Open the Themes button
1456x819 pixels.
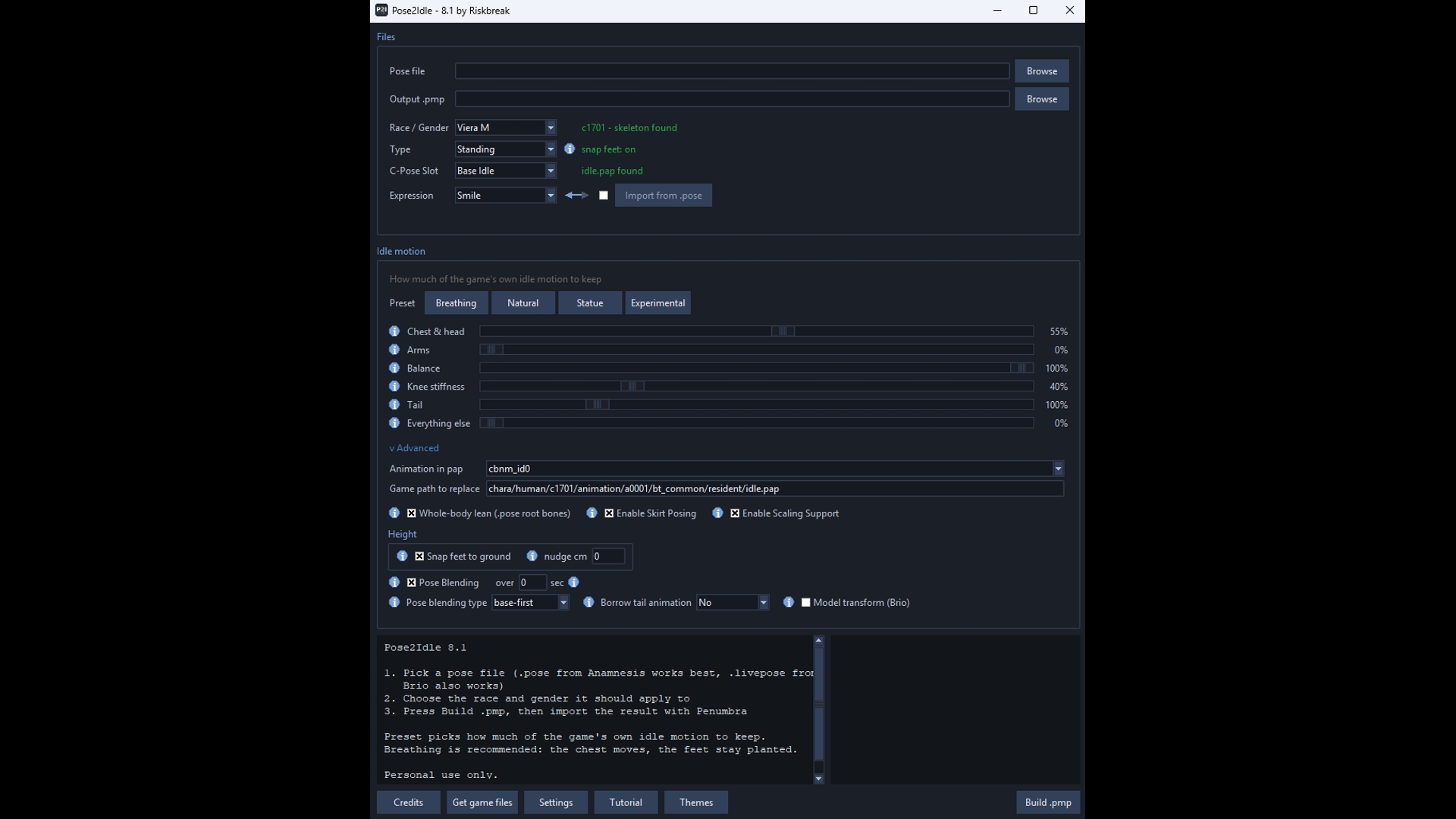pyautogui.click(x=696, y=802)
